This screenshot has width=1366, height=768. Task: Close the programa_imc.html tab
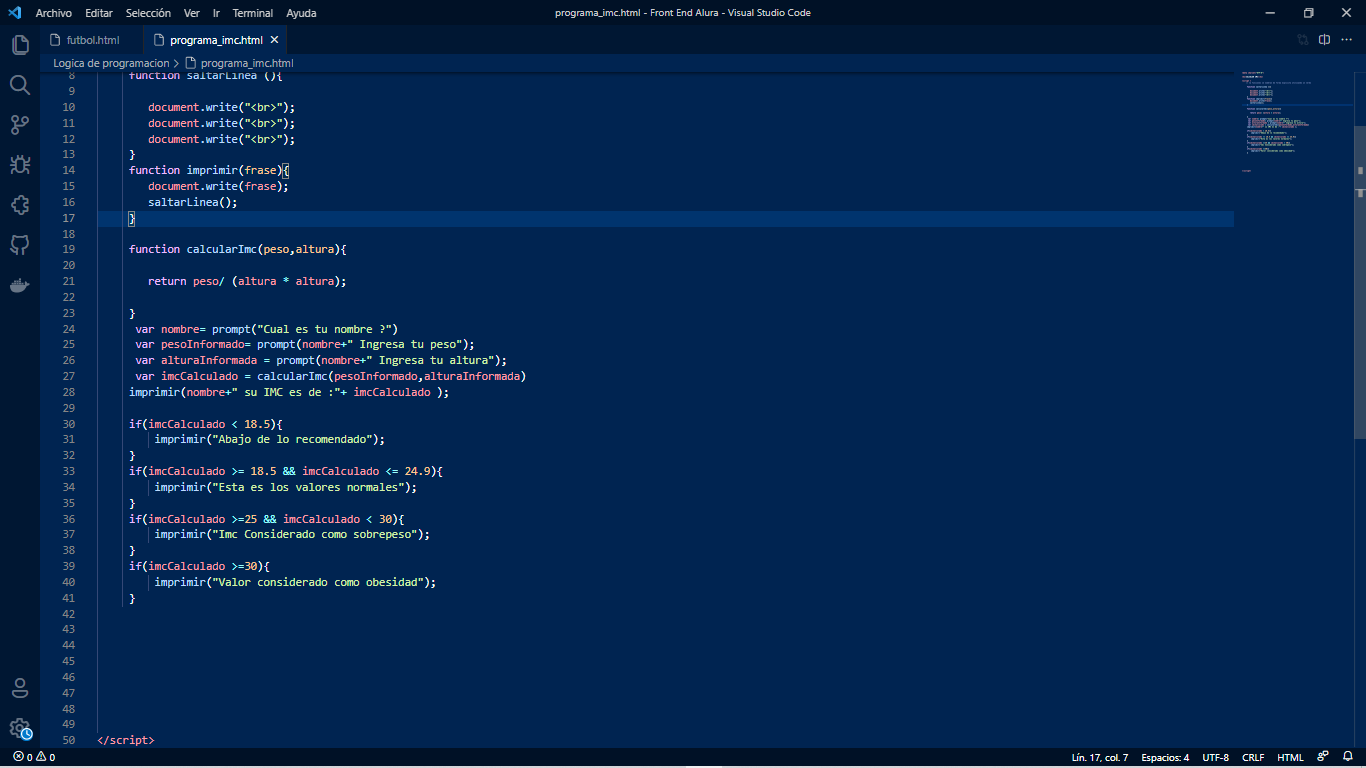pyautogui.click(x=274, y=40)
